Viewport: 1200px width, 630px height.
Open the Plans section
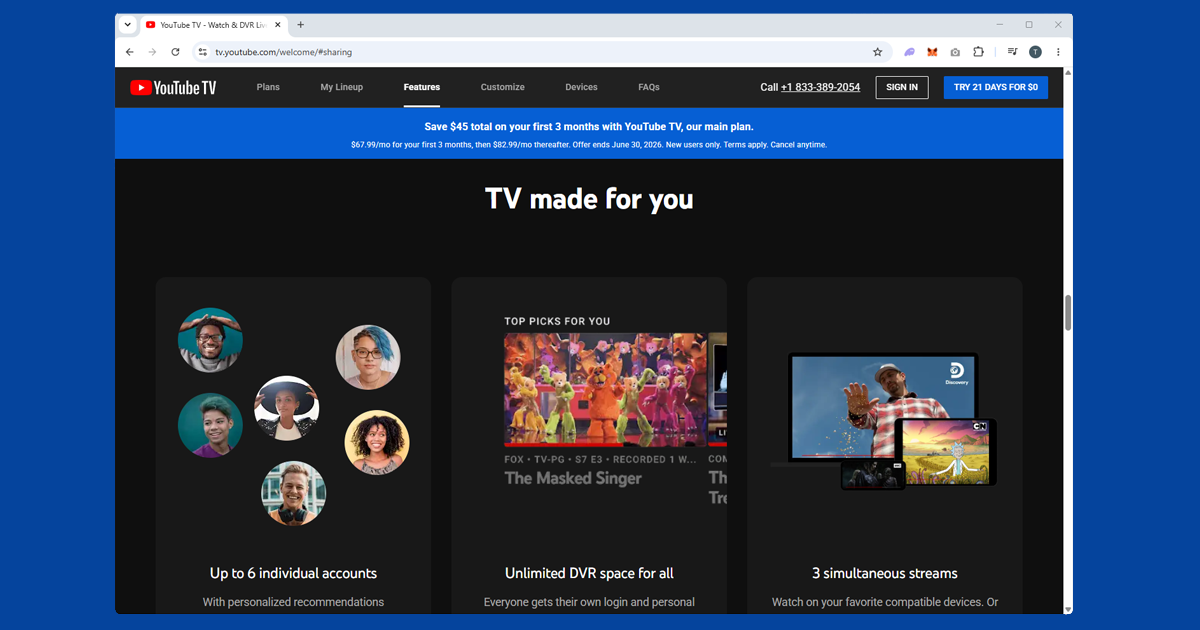pyautogui.click(x=268, y=88)
